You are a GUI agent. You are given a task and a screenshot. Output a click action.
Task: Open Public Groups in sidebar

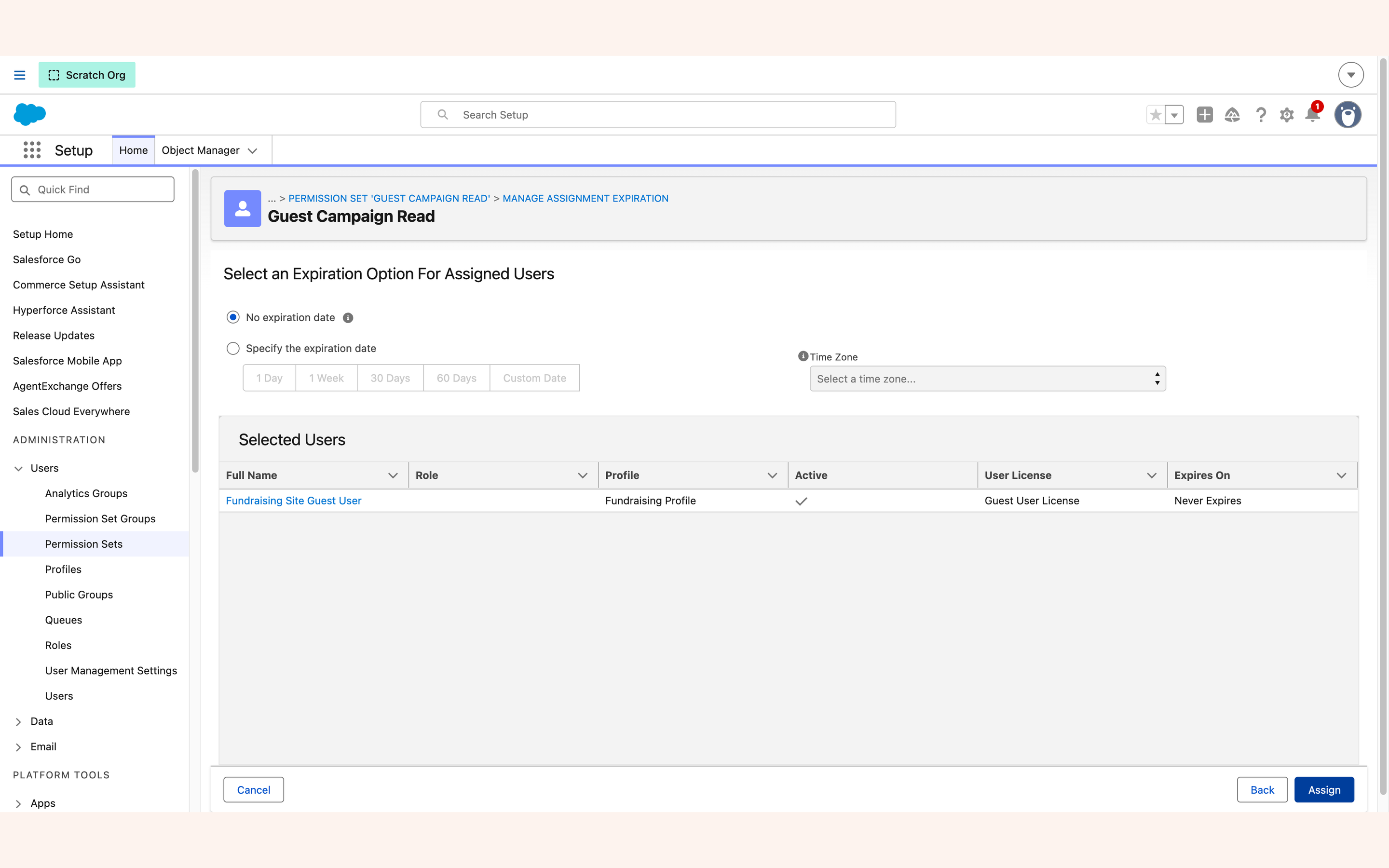[x=79, y=595]
